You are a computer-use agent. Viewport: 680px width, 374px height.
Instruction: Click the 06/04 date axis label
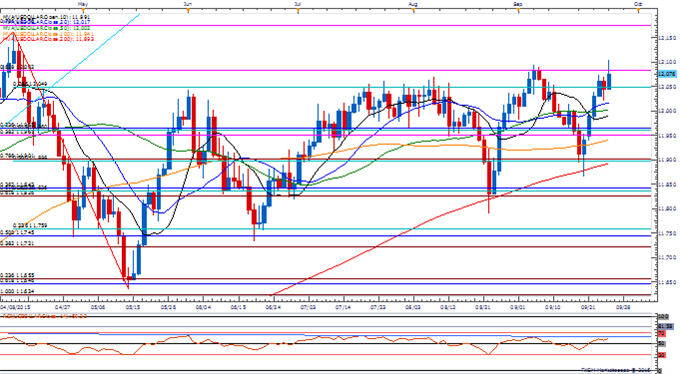[x=203, y=306]
